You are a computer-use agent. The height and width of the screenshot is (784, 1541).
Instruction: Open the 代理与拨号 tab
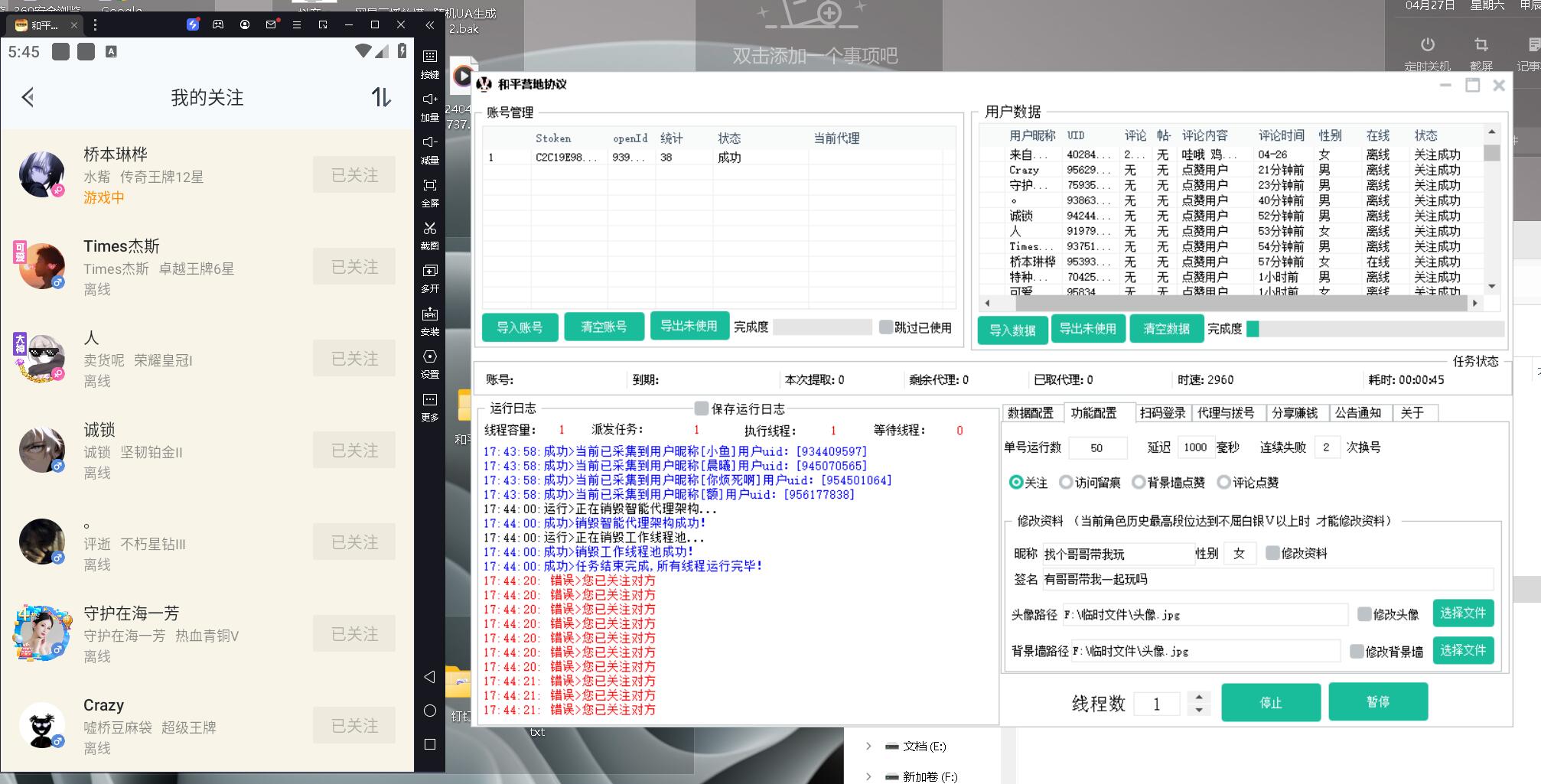coord(1225,413)
